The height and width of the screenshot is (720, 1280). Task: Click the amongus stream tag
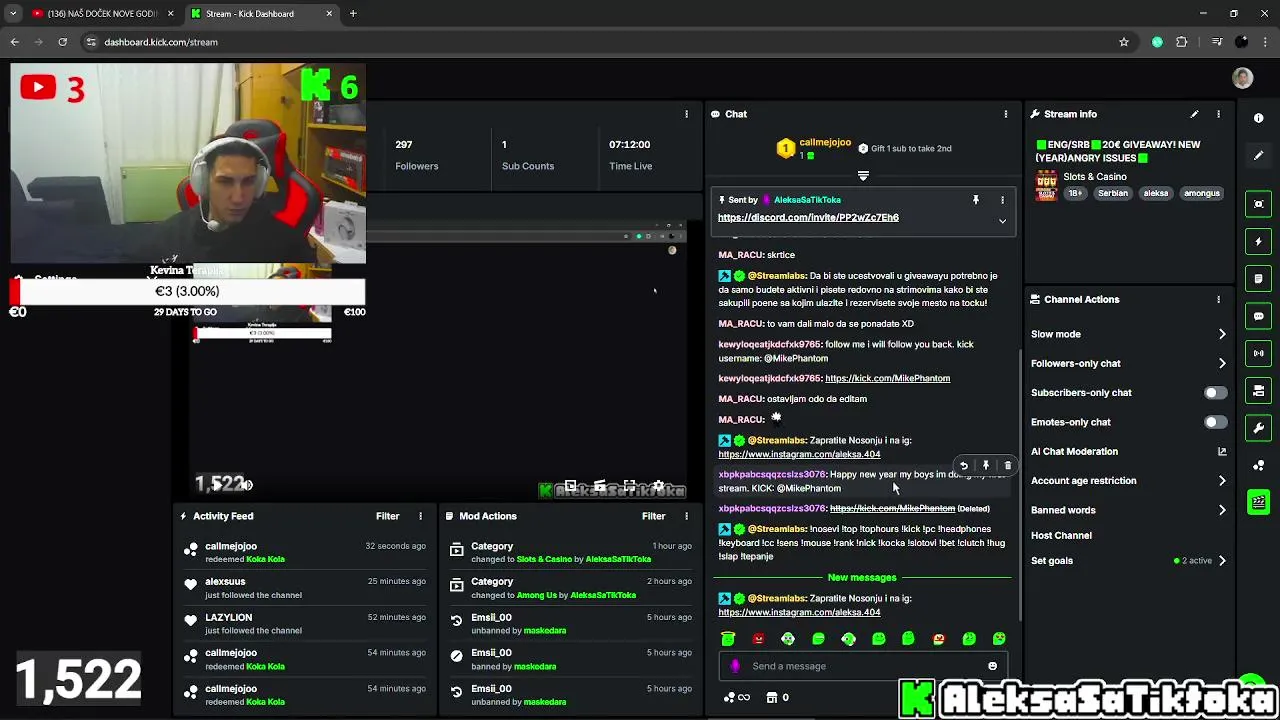click(x=1202, y=193)
